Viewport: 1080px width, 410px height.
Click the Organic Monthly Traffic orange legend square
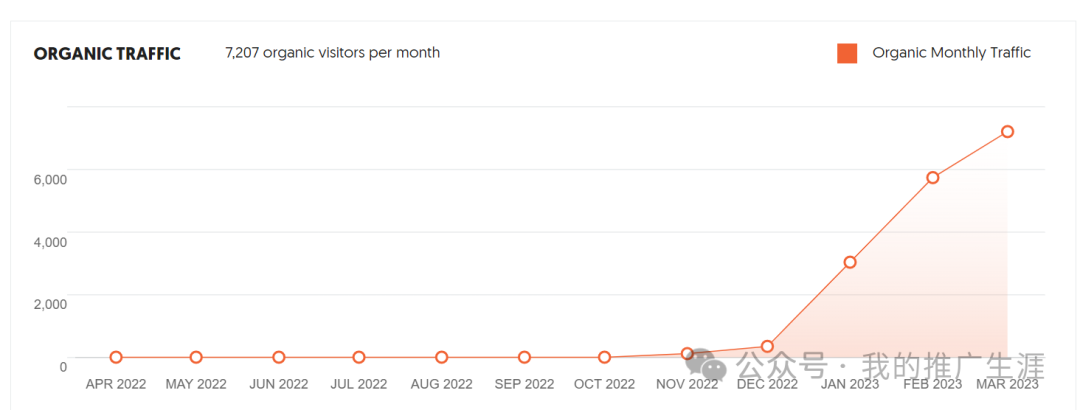[x=847, y=53]
